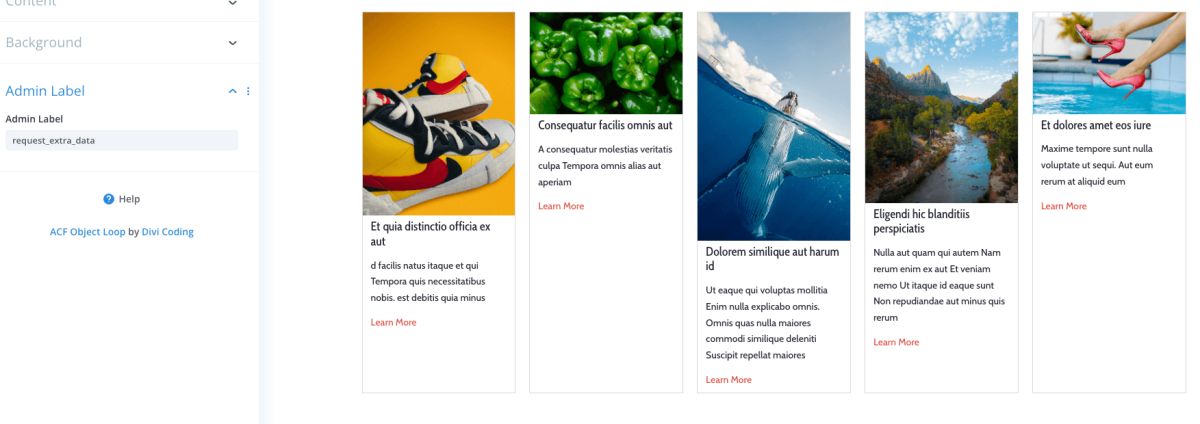Click the sneaker shoe image thumbnail
The width and height of the screenshot is (1200, 424).
point(439,114)
